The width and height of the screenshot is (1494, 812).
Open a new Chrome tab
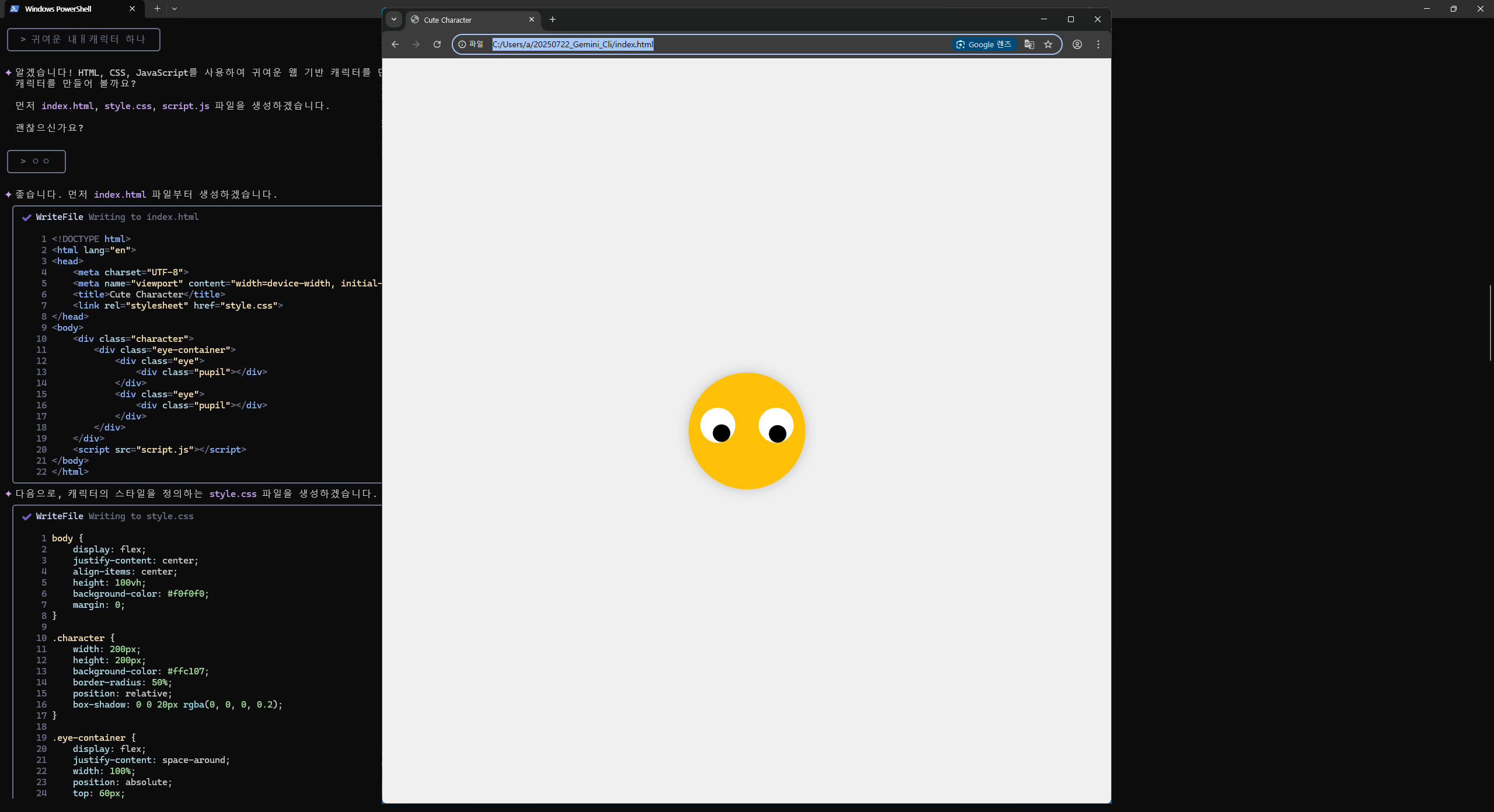tap(552, 19)
